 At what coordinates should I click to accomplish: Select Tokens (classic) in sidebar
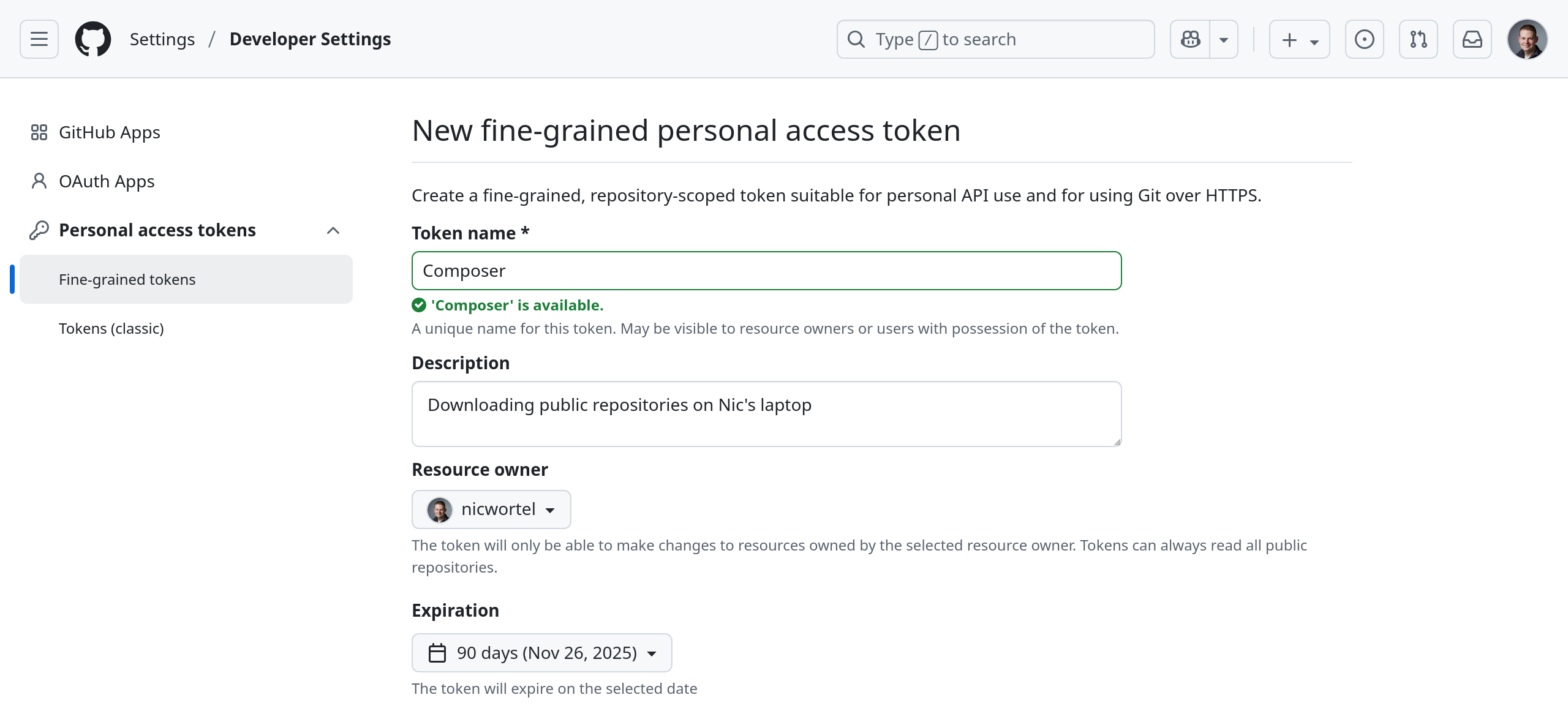point(111,328)
